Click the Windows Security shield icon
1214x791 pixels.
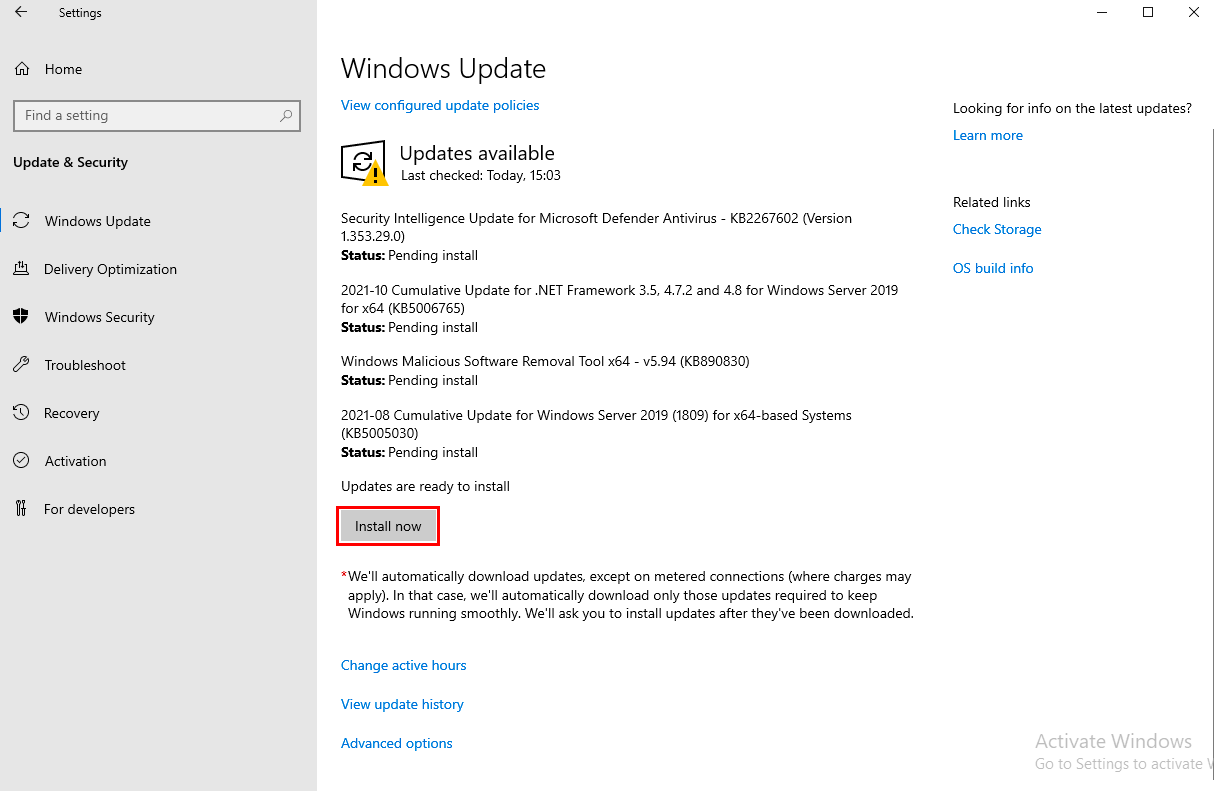[22, 317]
